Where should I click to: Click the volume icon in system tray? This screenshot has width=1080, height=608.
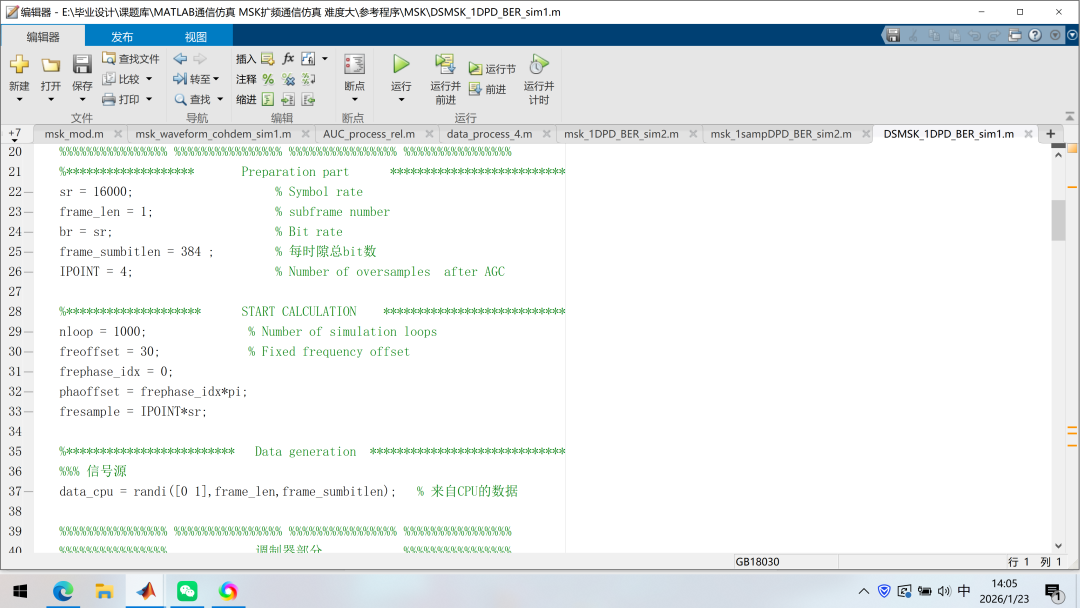click(944, 591)
